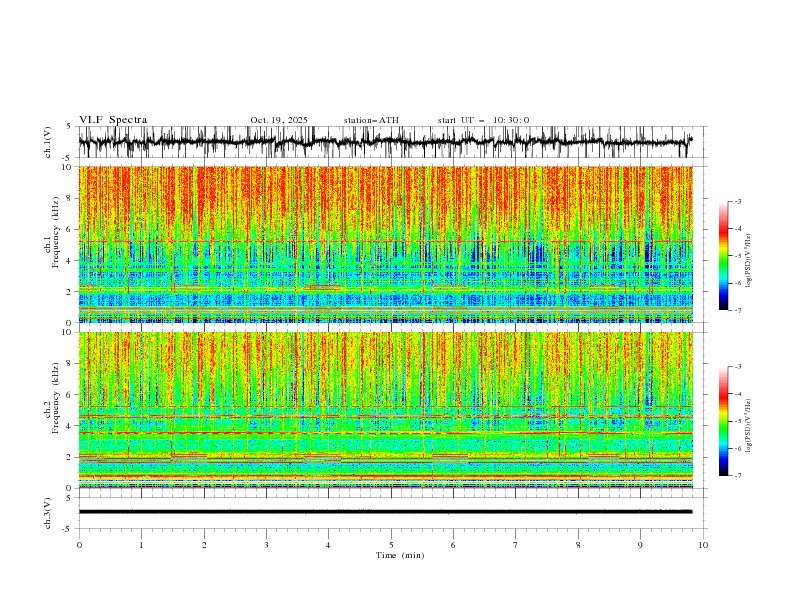Click the ch.1 waveform trace panel

(393, 142)
